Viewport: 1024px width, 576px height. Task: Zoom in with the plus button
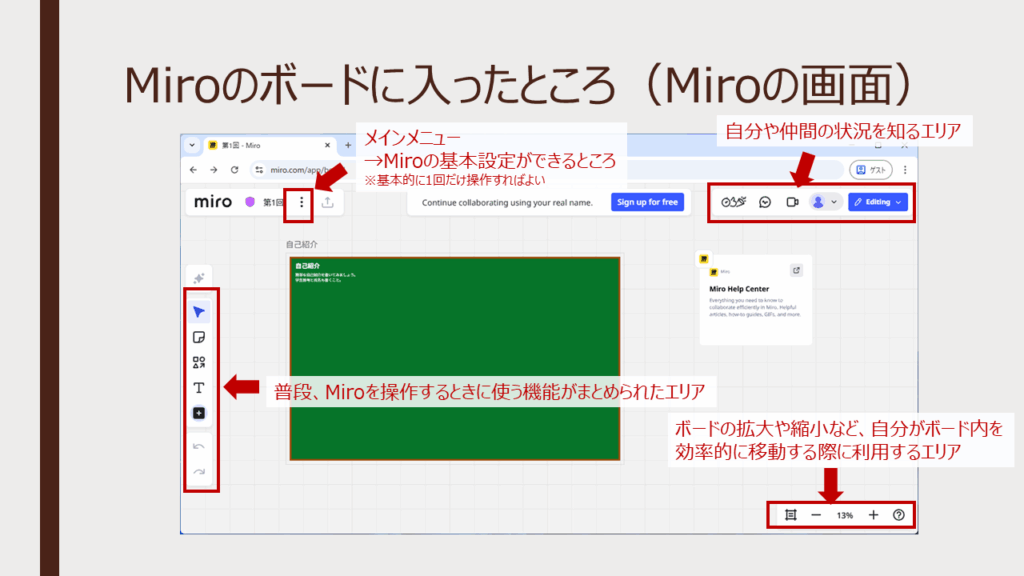[873, 515]
